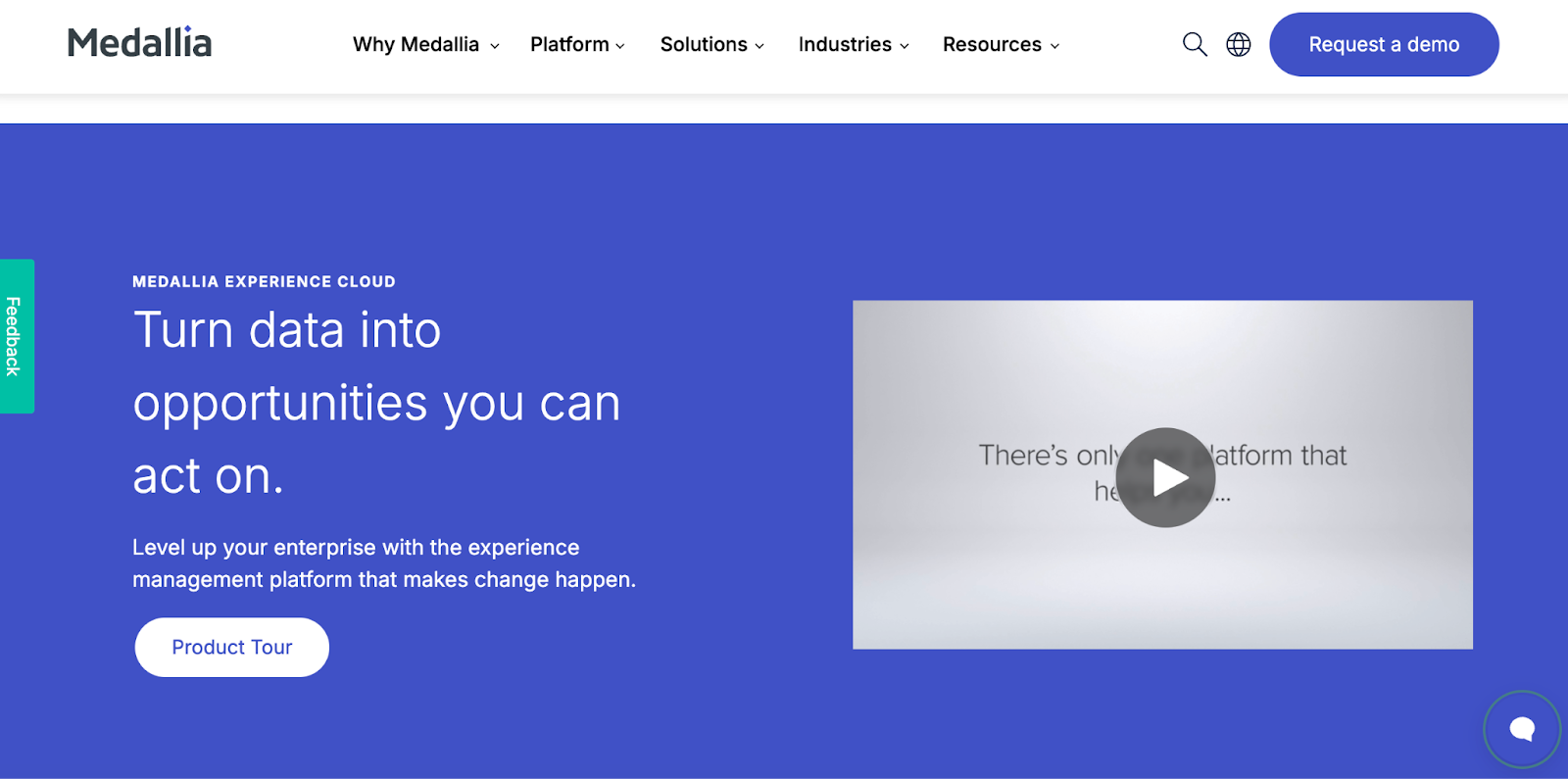The image size is (1568, 779).
Task: Click the Medallia logo
Action: coord(139,43)
